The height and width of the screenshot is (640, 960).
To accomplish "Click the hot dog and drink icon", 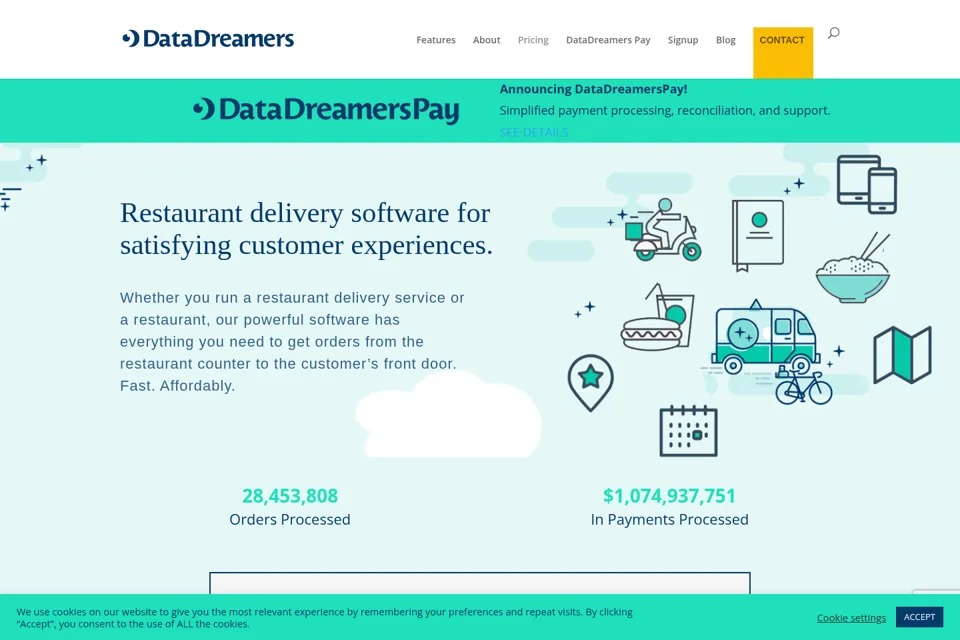I will click(x=658, y=317).
